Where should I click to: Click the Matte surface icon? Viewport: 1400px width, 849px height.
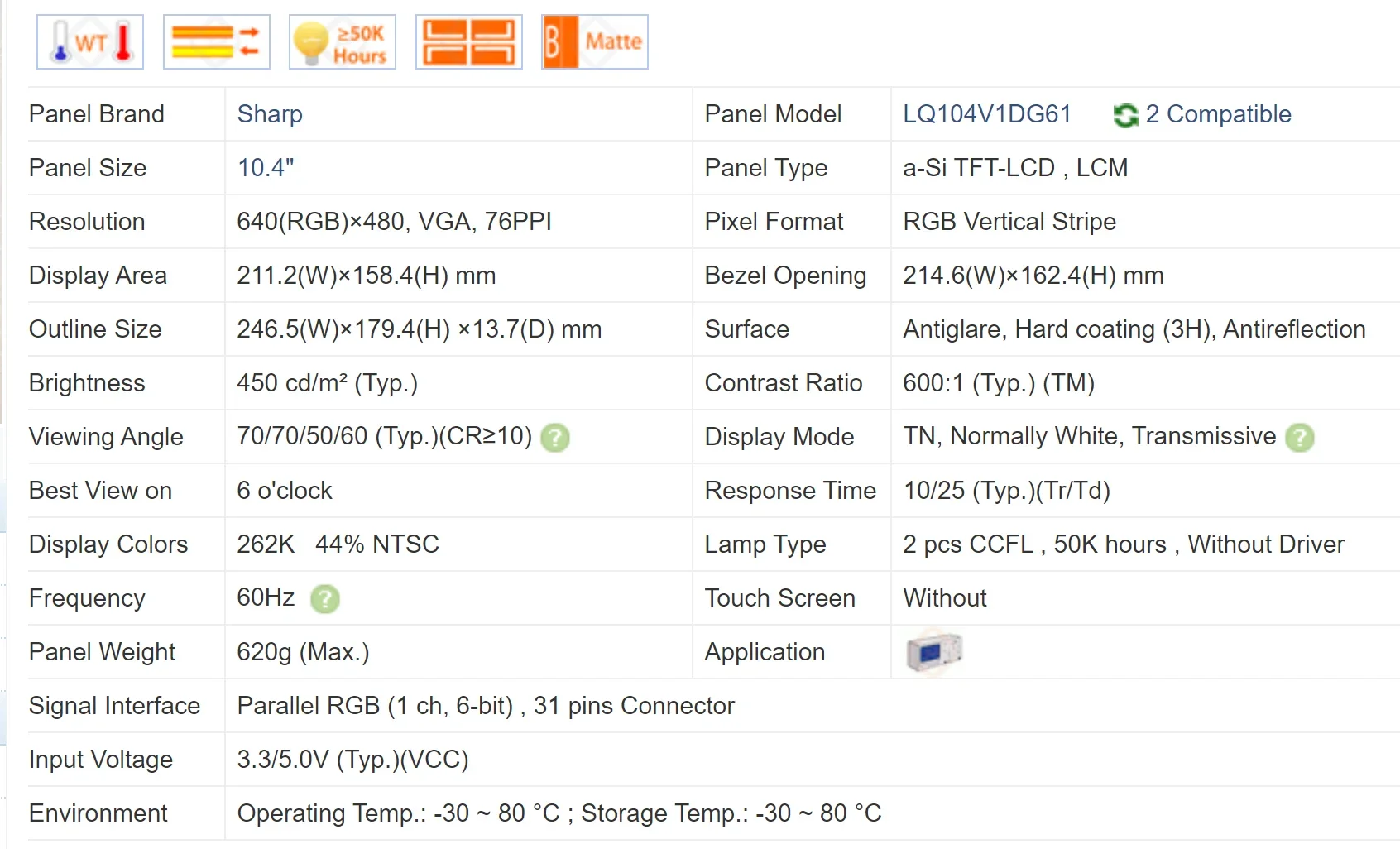595,41
